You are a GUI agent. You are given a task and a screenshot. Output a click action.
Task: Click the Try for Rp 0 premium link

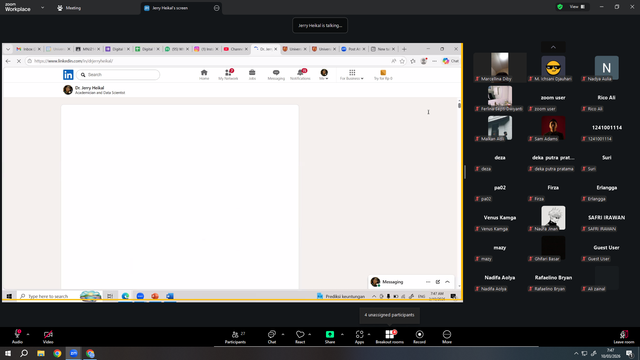click(383, 75)
